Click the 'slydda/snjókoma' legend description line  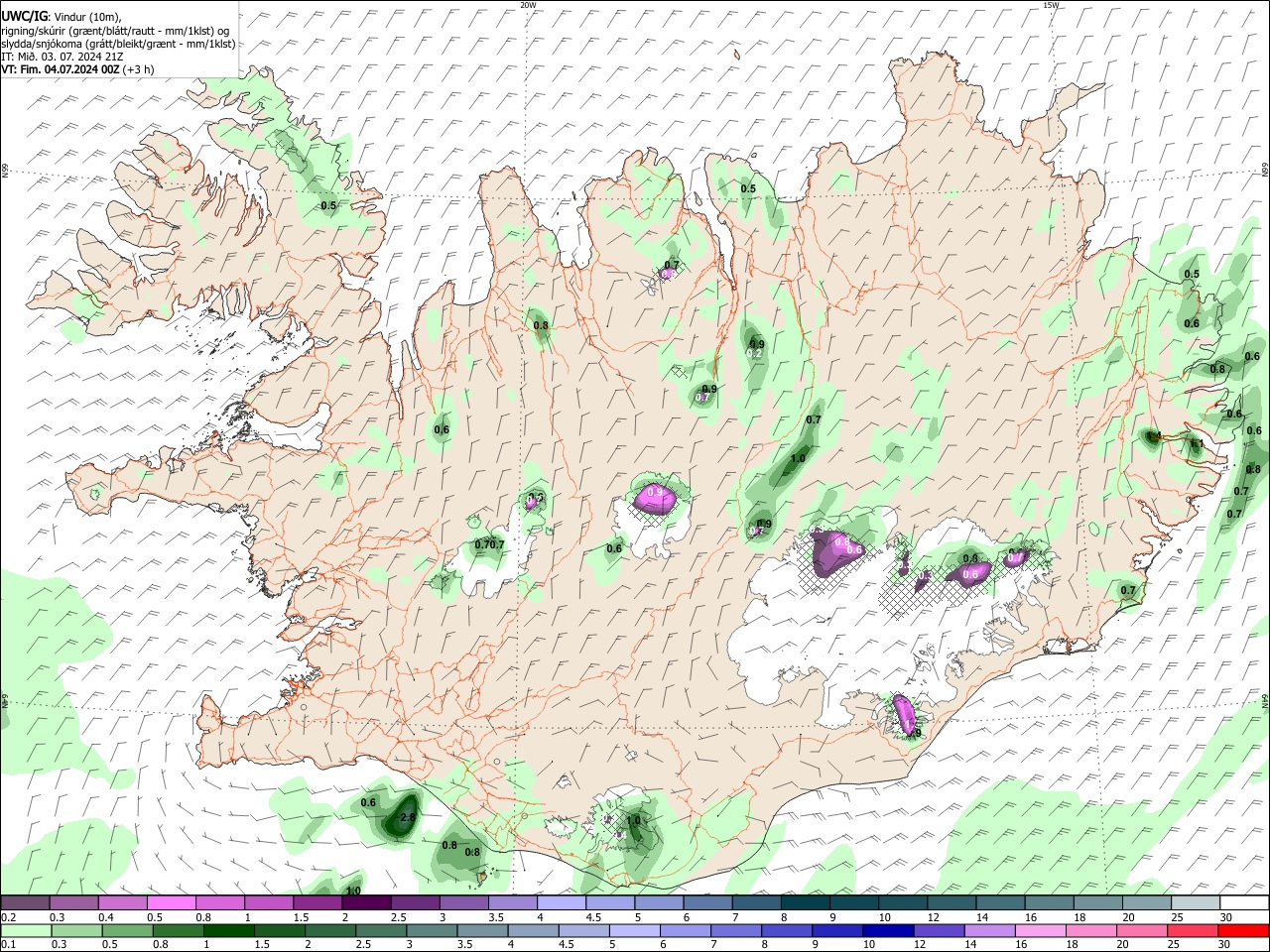[118, 43]
